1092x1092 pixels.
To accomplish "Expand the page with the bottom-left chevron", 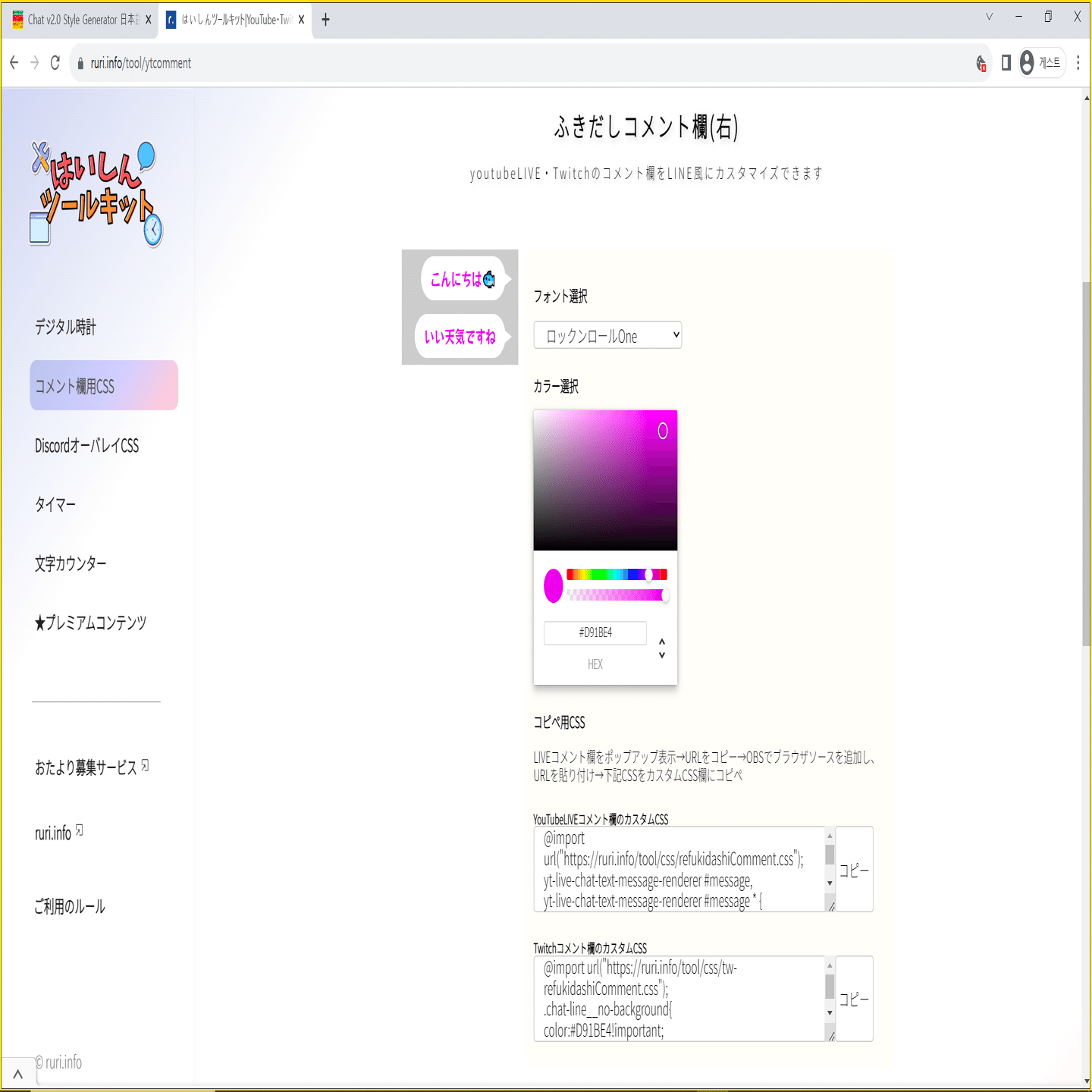I will (x=18, y=1072).
